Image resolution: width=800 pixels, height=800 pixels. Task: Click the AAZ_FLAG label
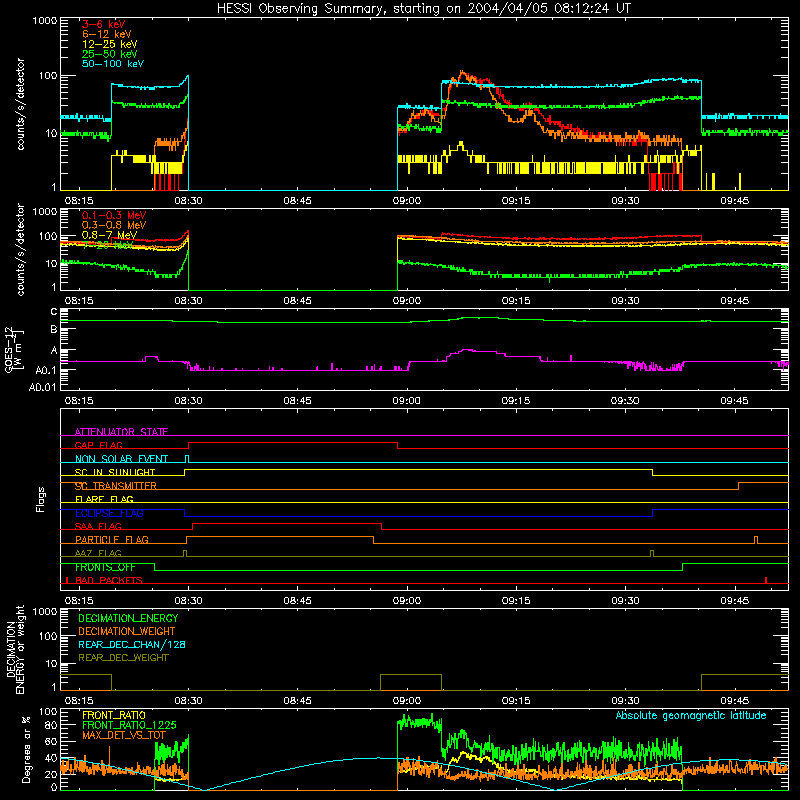click(98, 553)
